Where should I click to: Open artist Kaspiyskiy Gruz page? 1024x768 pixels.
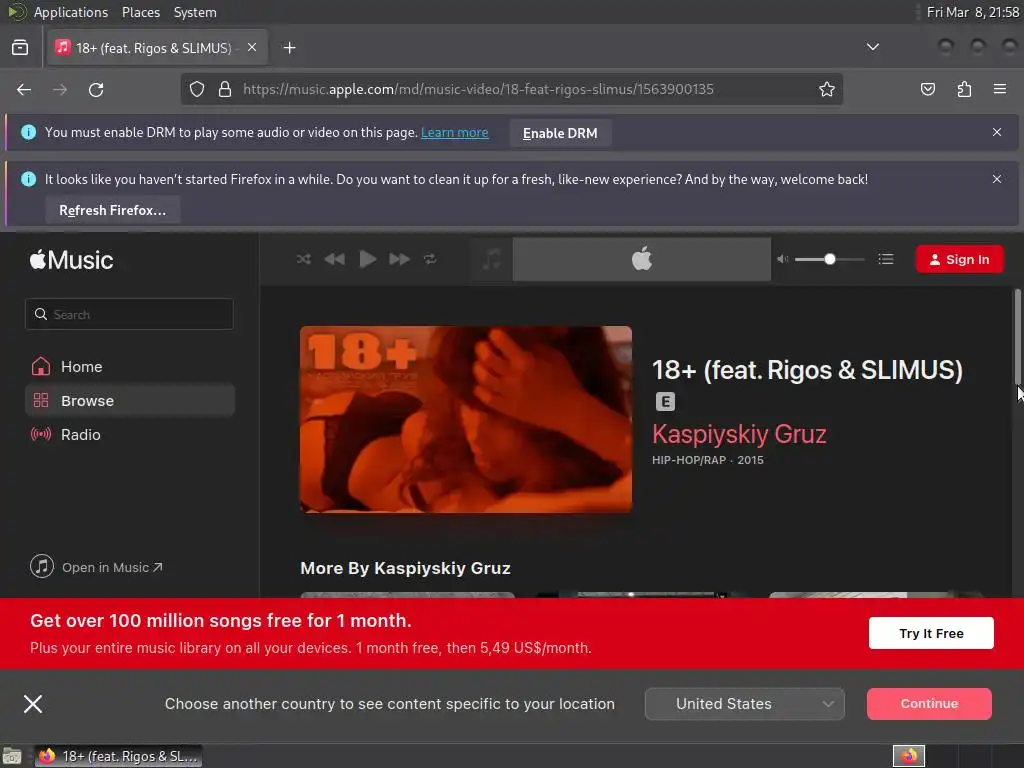739,434
